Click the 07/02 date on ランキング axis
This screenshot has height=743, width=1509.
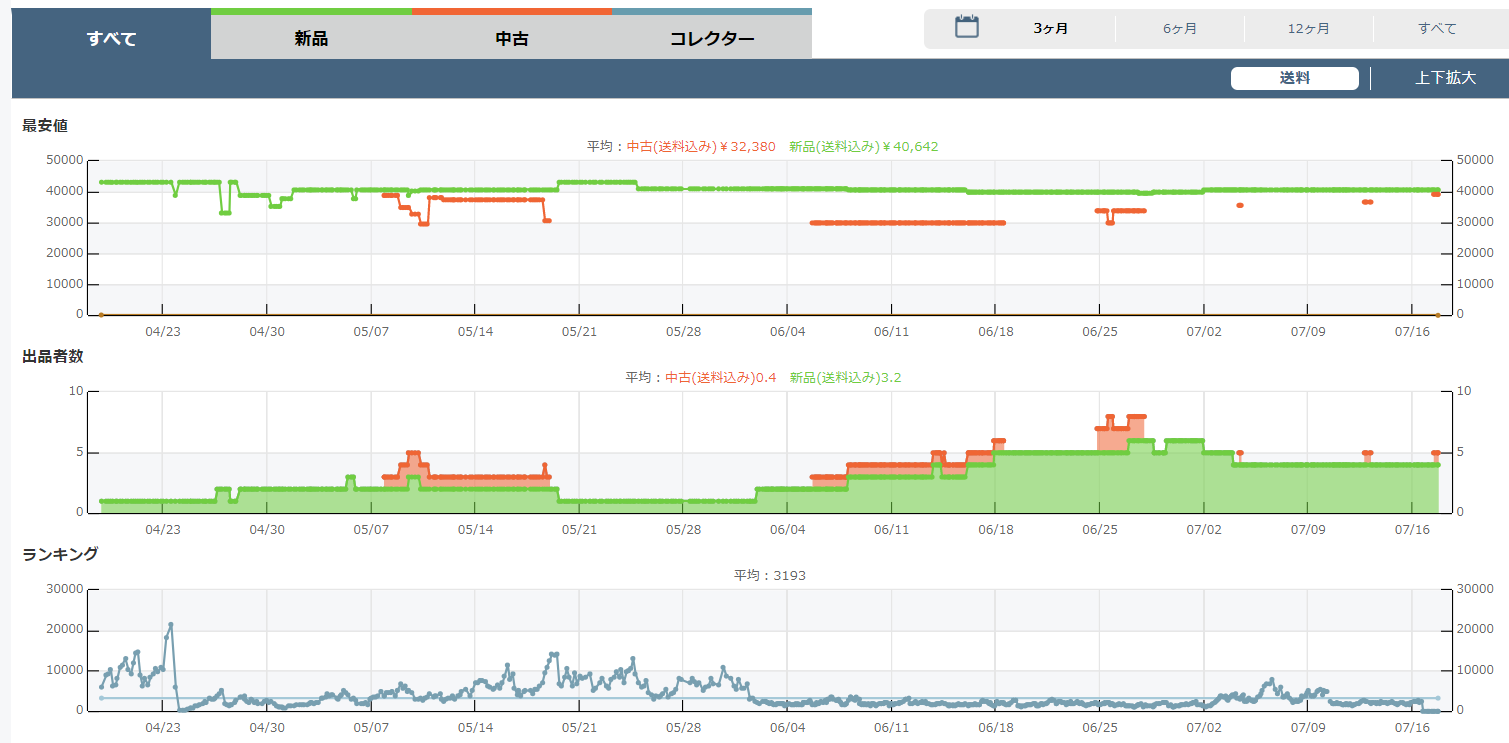pos(1203,727)
